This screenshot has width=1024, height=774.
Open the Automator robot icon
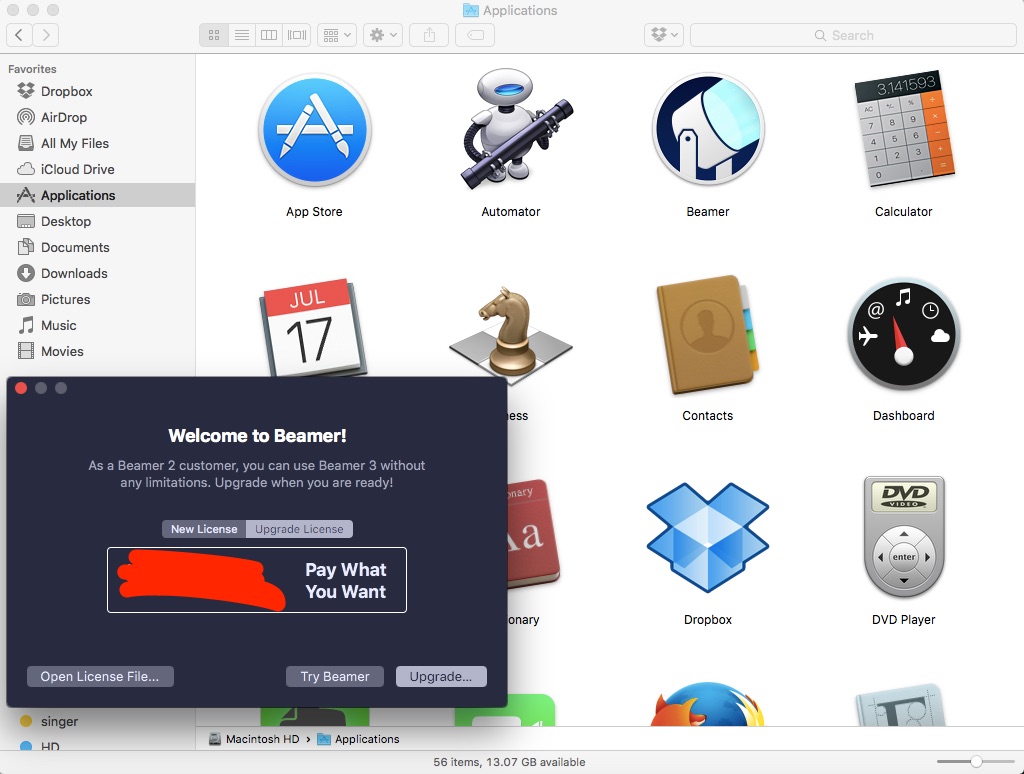click(x=516, y=129)
